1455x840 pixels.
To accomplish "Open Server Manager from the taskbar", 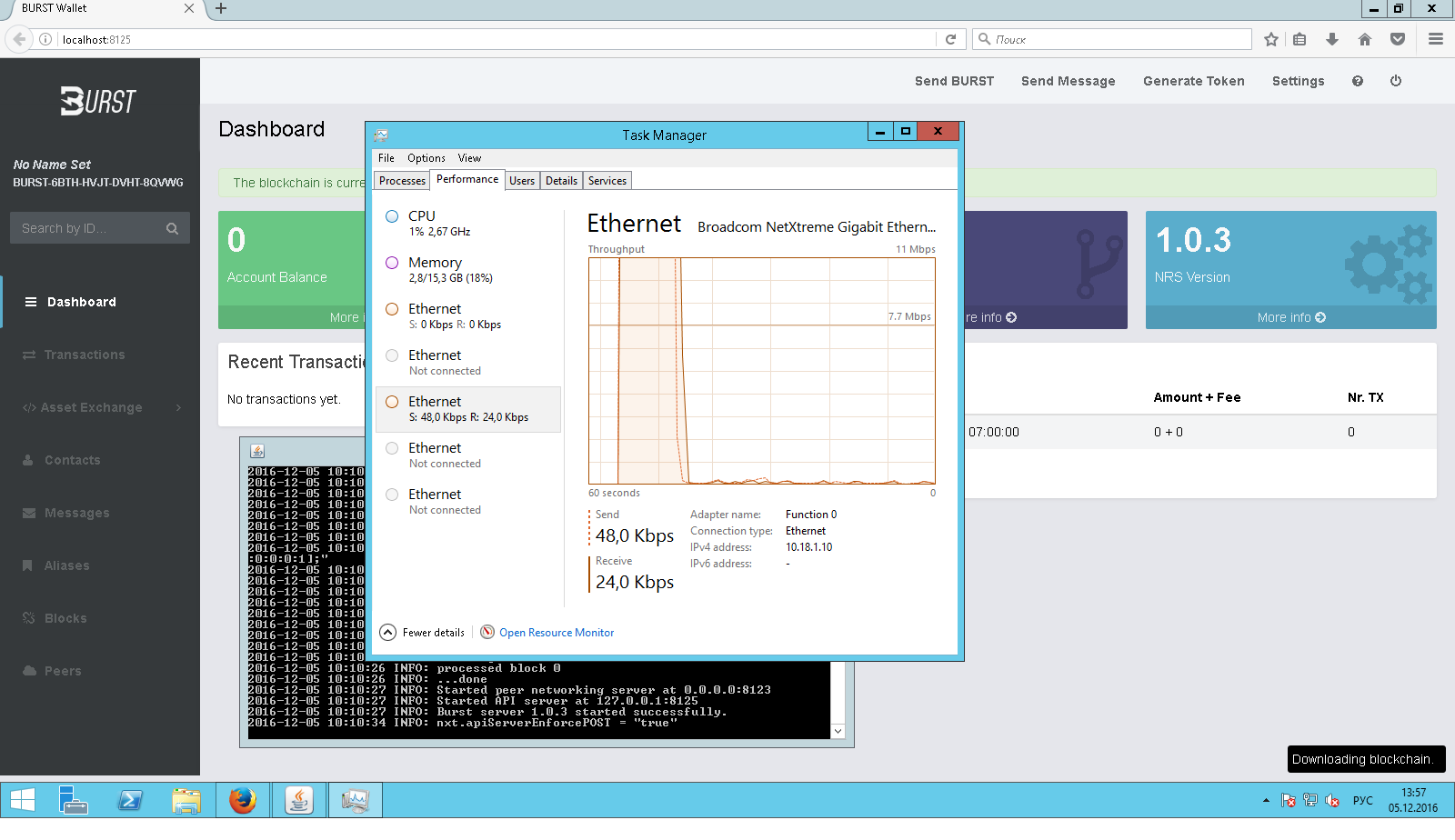I will tap(73, 800).
